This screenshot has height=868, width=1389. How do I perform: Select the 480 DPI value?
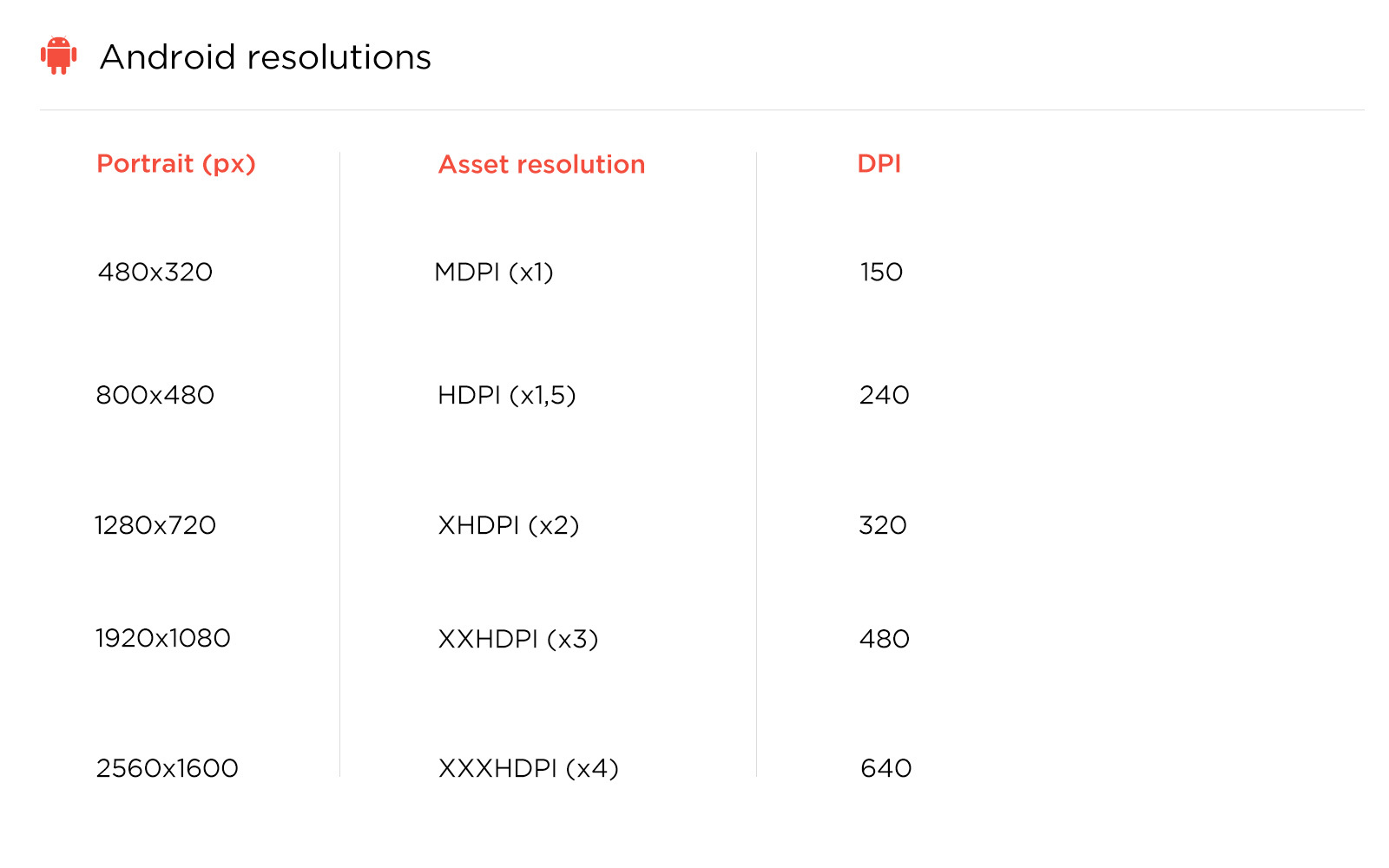884,640
